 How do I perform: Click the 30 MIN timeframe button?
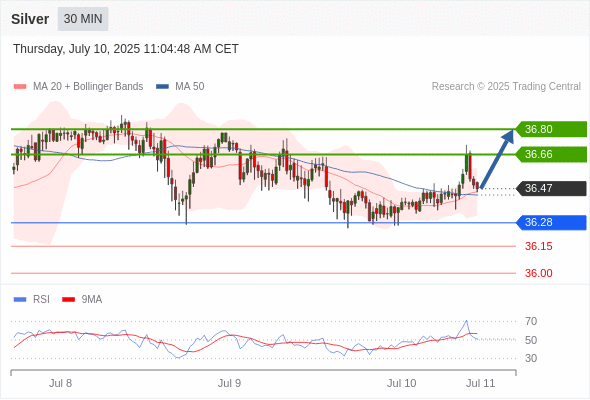coord(83,19)
